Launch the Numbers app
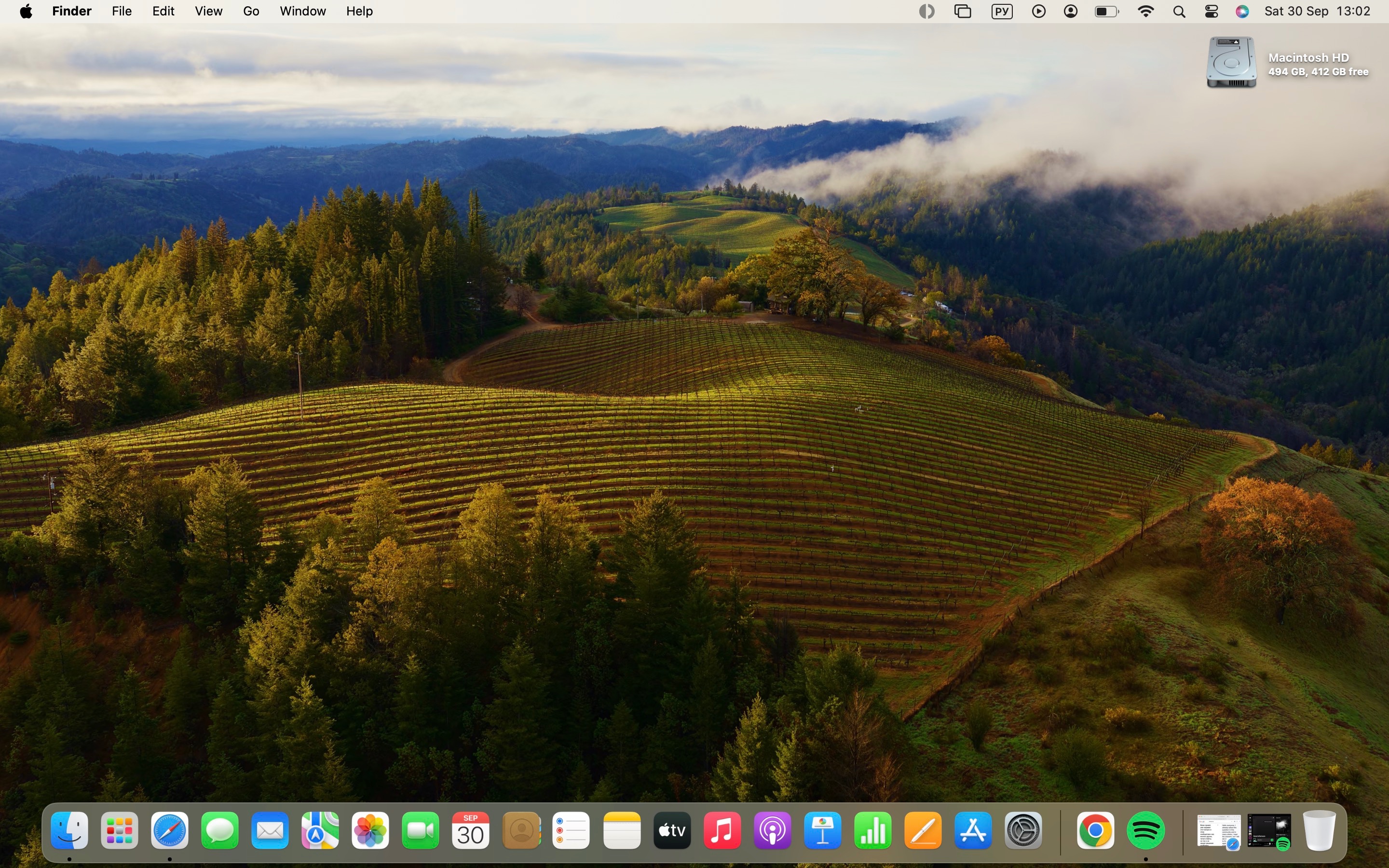The image size is (1389, 868). click(x=873, y=830)
